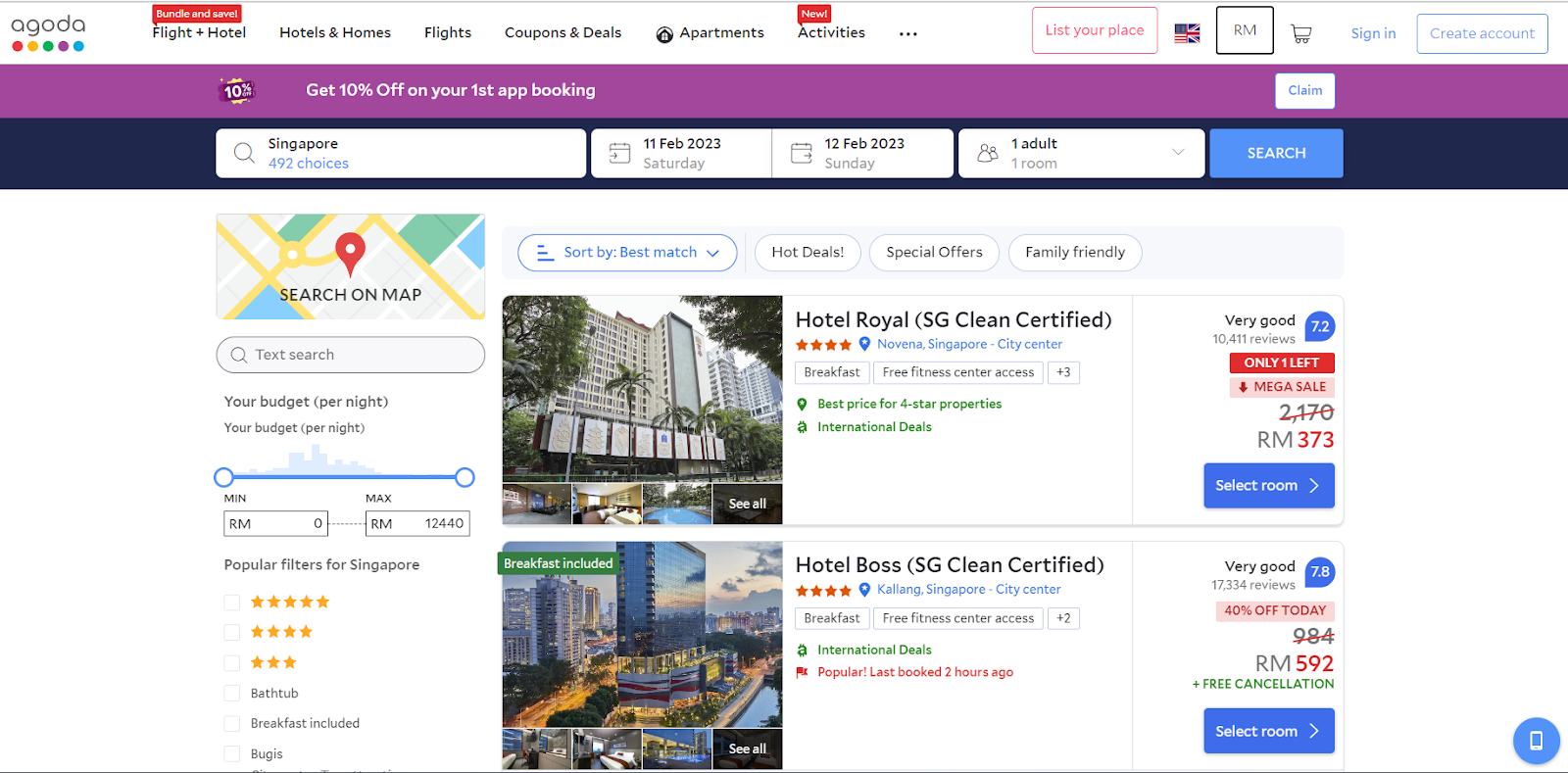Click the MIN budget input field

click(x=275, y=524)
